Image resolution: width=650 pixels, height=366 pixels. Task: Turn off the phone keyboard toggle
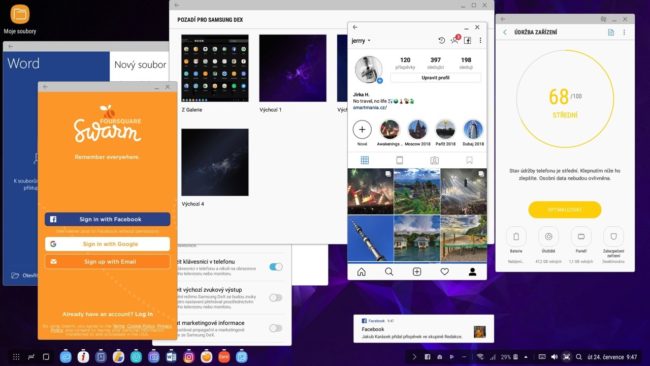[276, 267]
